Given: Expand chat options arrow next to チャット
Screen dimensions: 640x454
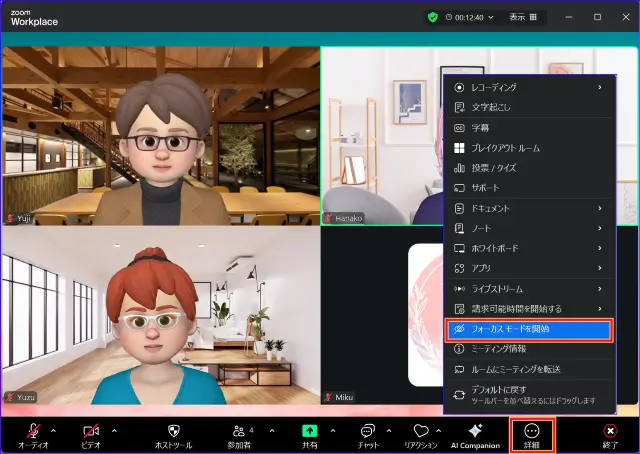Looking at the screenshot, I should (389, 431).
